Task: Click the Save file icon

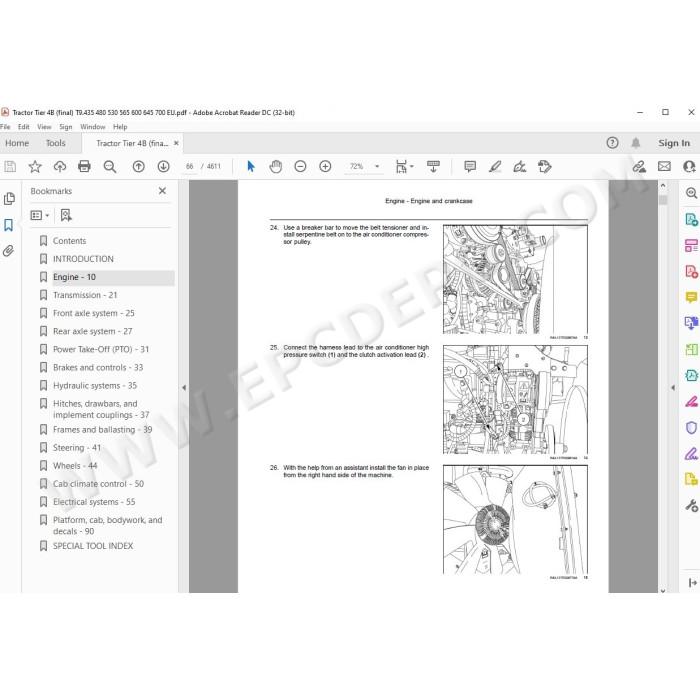Action: pyautogui.click(x=10, y=167)
